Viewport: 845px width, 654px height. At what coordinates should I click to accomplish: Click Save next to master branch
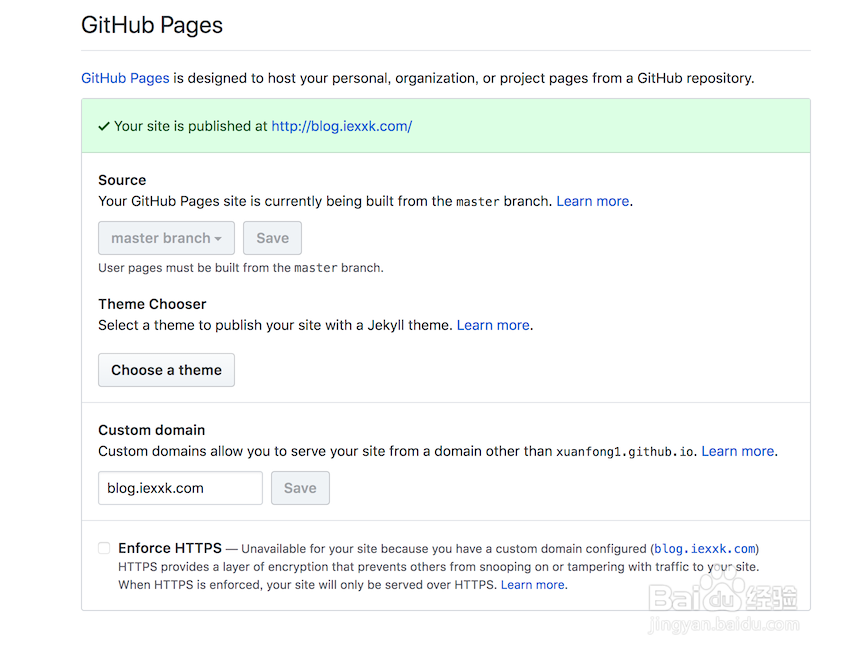coord(272,238)
